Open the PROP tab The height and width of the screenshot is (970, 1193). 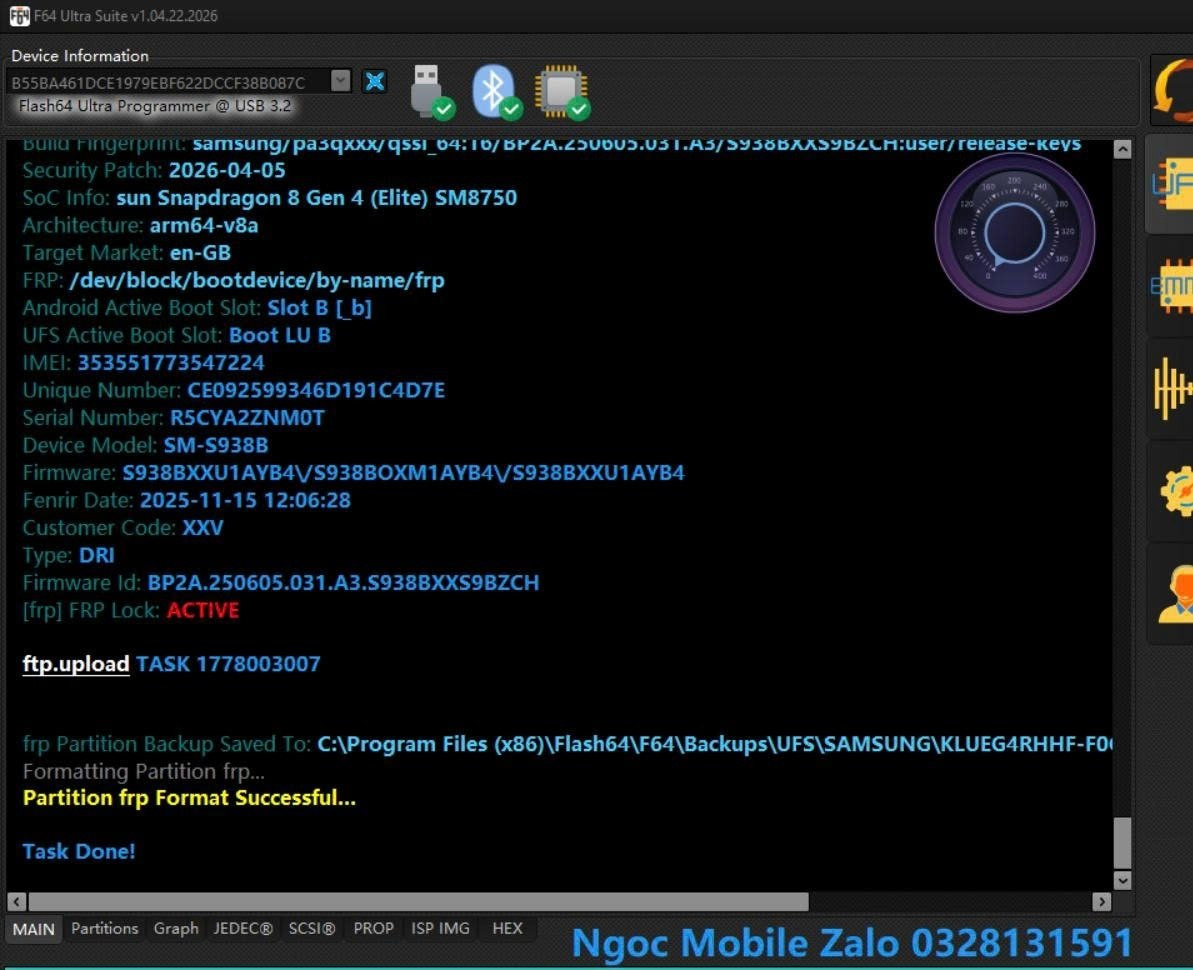point(374,928)
